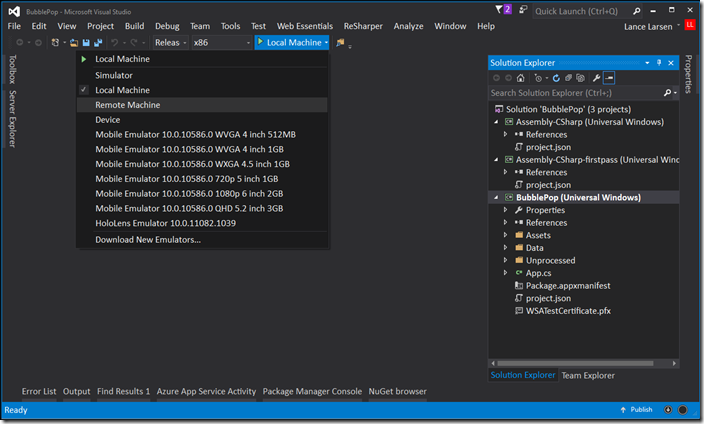The image size is (704, 424).
Task: Select HoloLens Emulator 10.0.11082.1039
Action: pyautogui.click(x=202, y=223)
